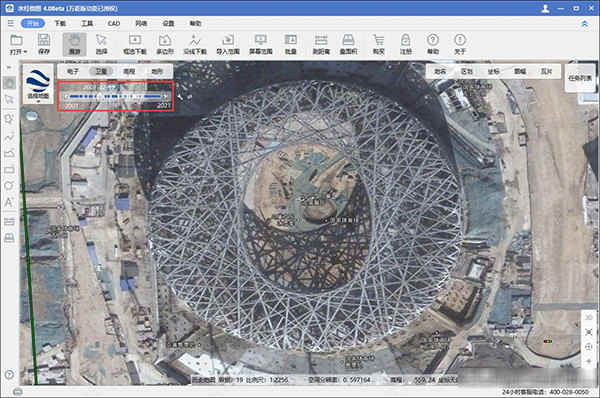600x398 pixels.
Task: Open the 关于 about info icon
Action: pyautogui.click(x=460, y=44)
